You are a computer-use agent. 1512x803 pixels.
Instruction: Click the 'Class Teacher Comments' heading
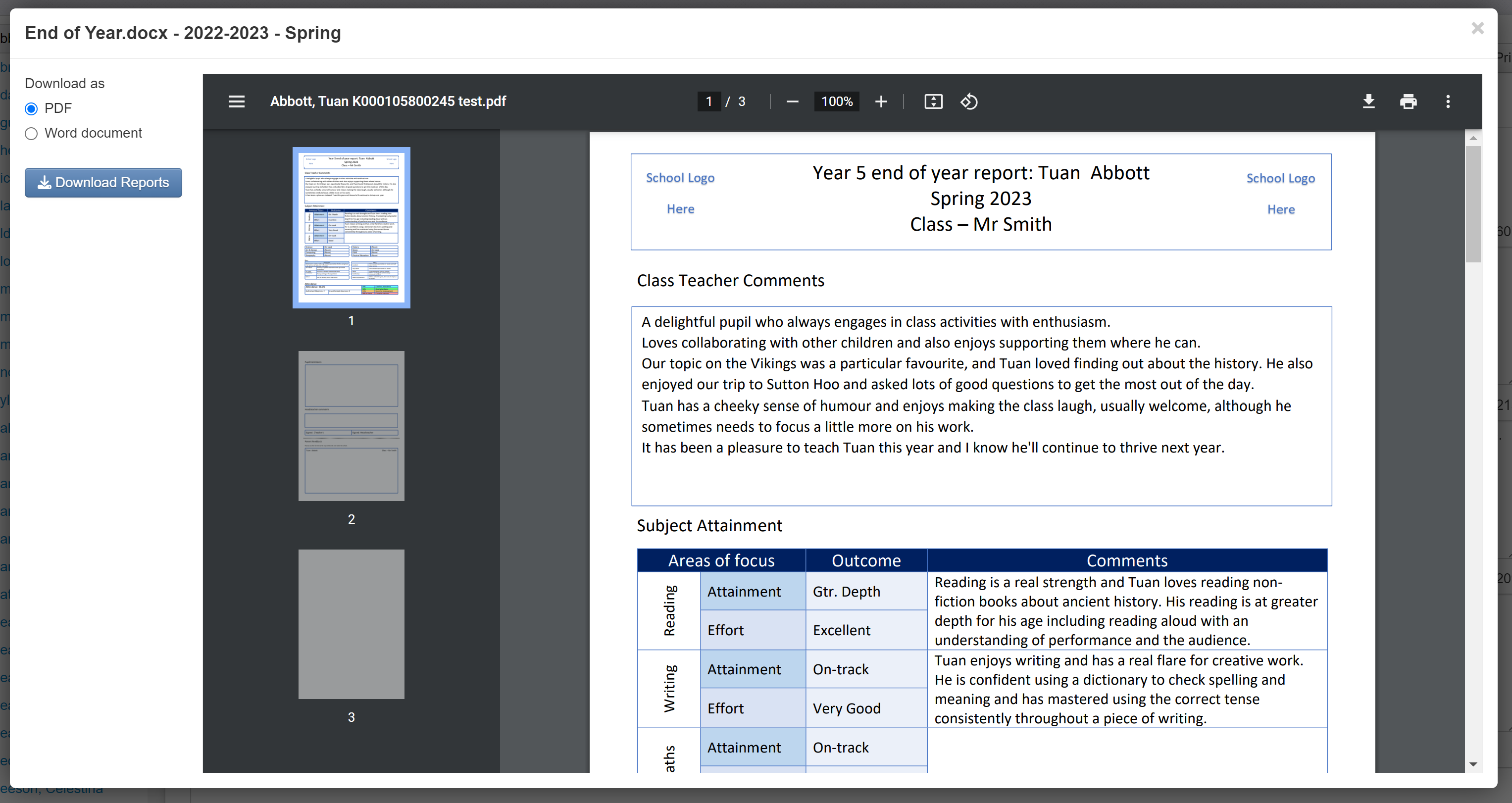tap(730, 281)
